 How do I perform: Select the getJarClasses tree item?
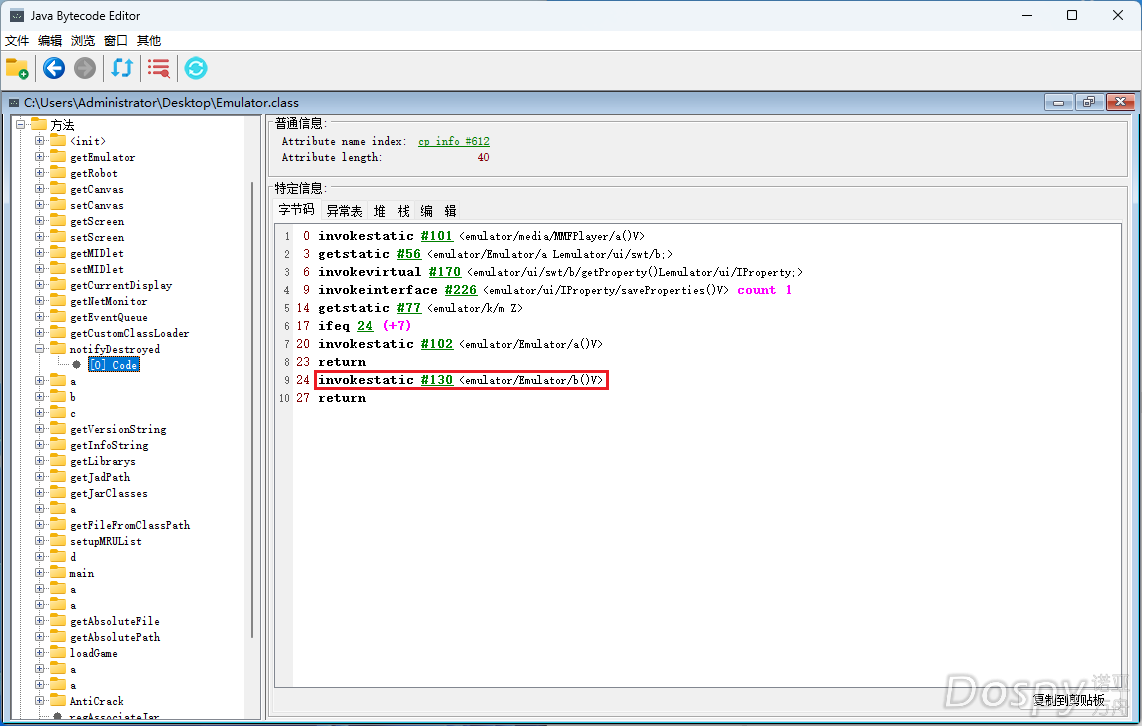[x=109, y=493]
